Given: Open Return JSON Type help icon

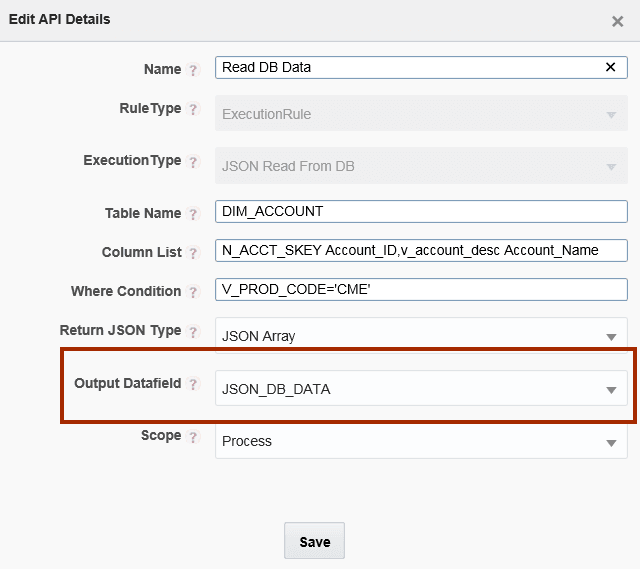Looking at the screenshot, I should (193, 331).
